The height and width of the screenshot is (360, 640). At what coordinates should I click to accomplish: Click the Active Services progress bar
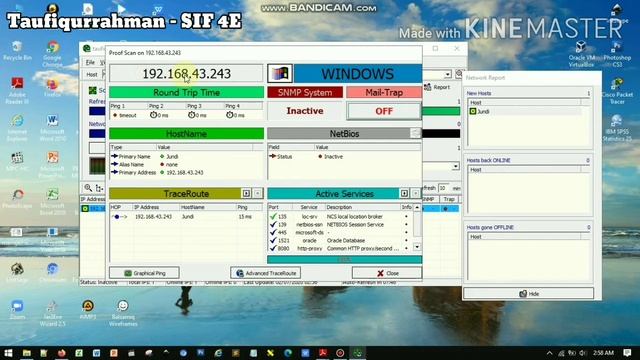(x=344, y=260)
